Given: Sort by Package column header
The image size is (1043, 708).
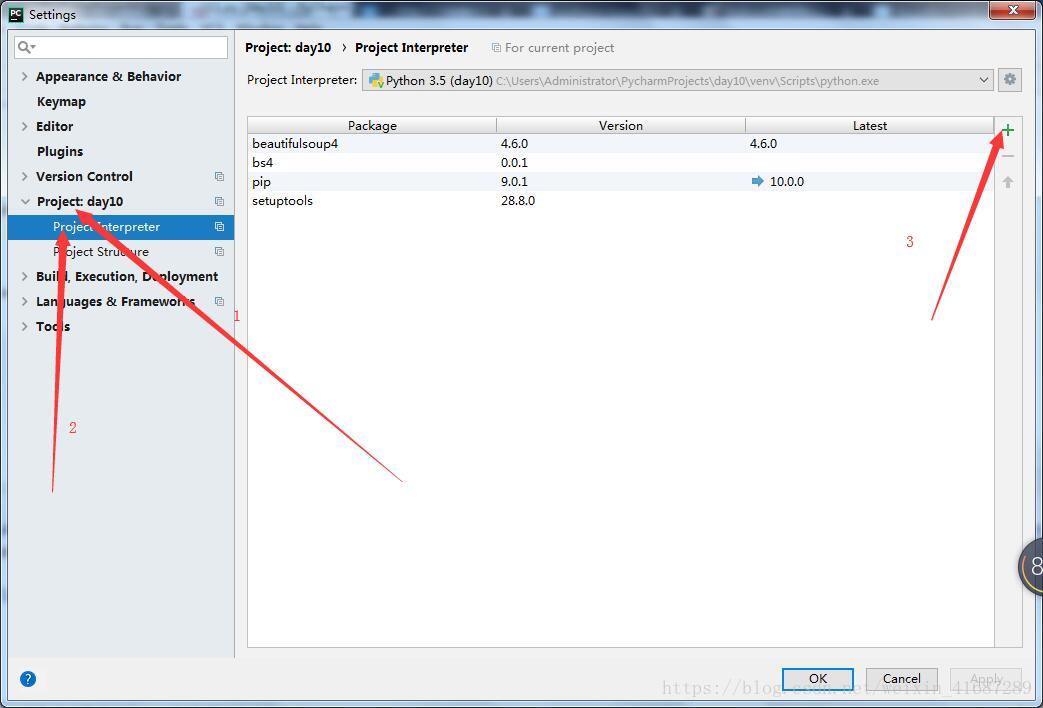Looking at the screenshot, I should 372,126.
